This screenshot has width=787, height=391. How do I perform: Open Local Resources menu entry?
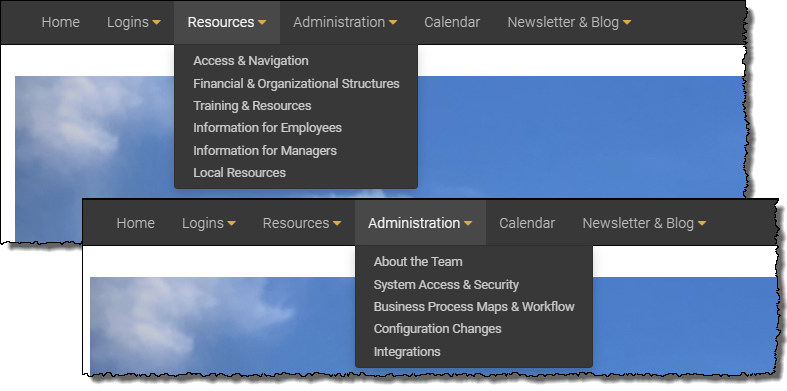239,172
